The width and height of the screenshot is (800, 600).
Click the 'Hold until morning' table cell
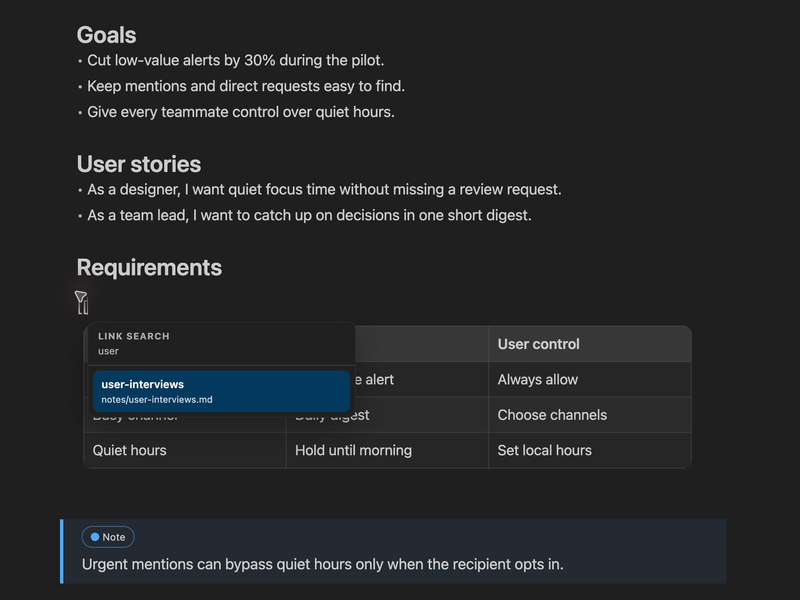[387, 450]
